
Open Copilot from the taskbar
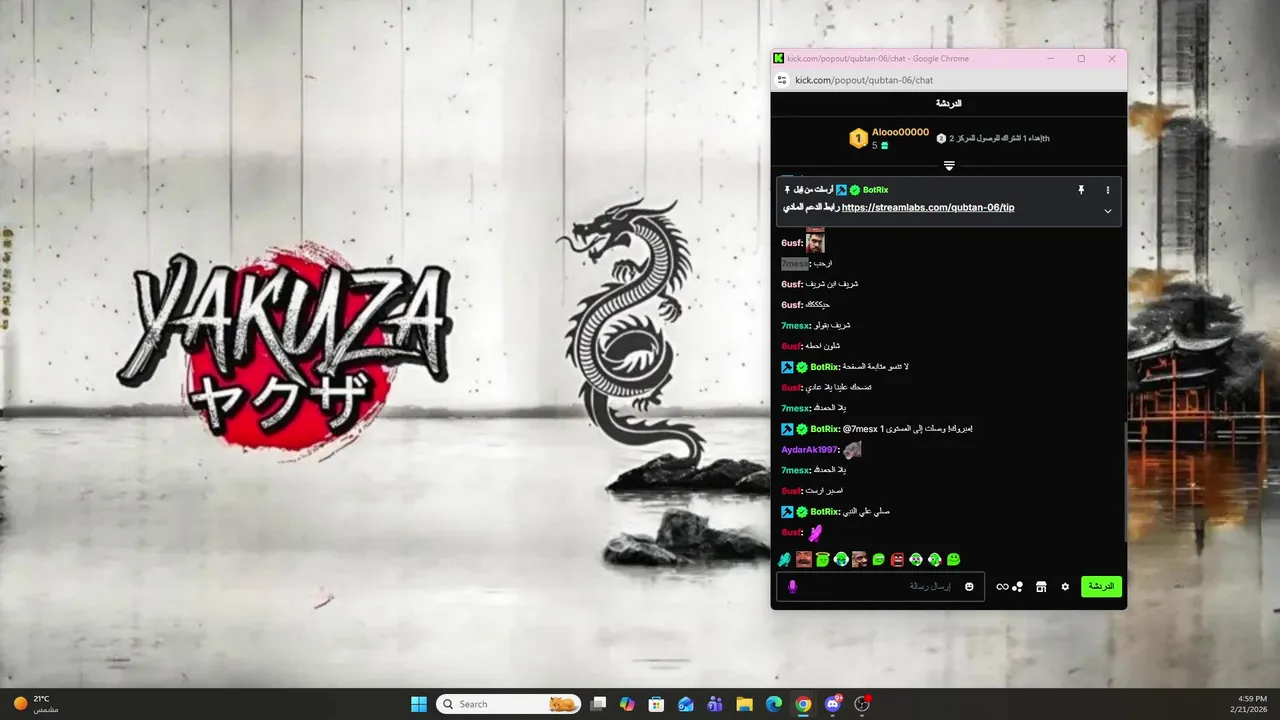pyautogui.click(x=627, y=704)
